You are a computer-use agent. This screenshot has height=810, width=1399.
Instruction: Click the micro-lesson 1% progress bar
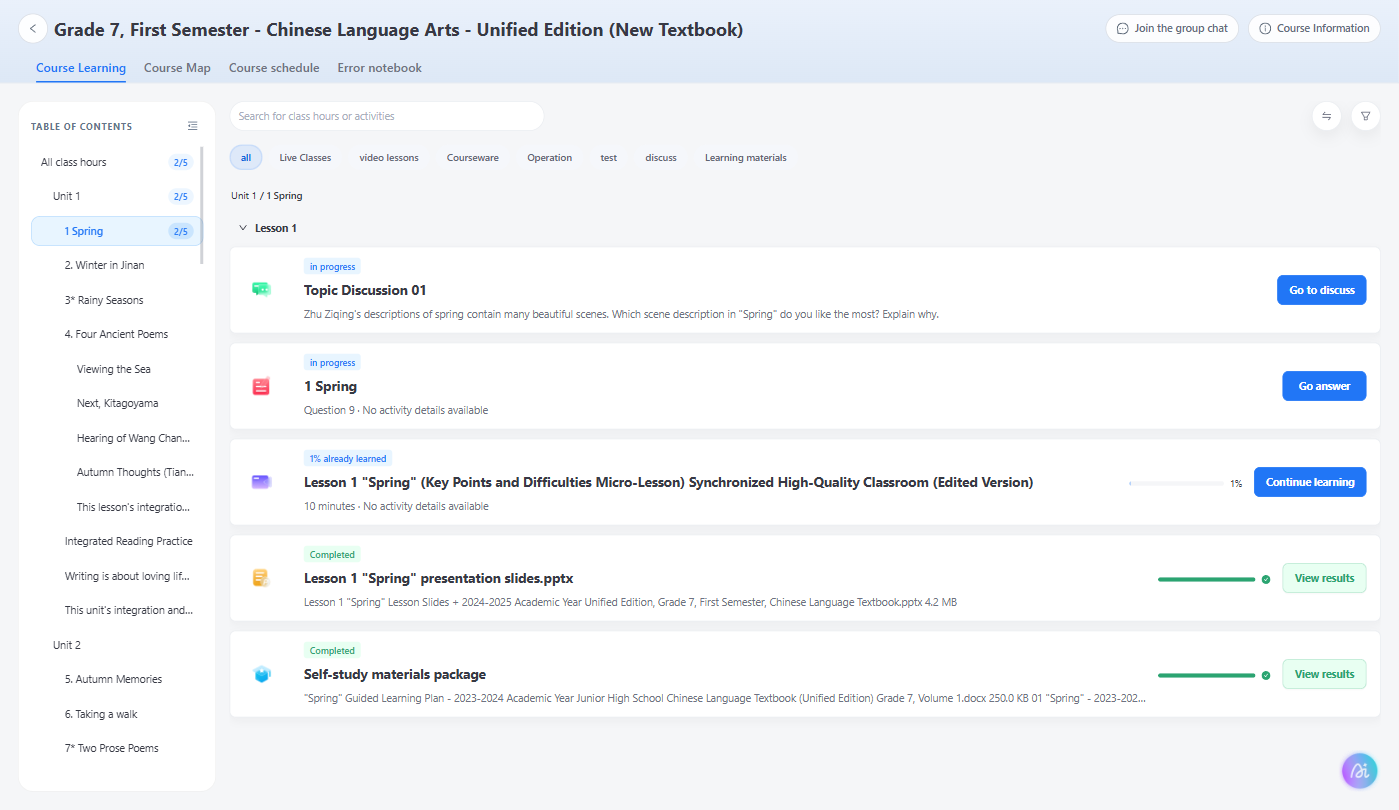pos(1178,483)
